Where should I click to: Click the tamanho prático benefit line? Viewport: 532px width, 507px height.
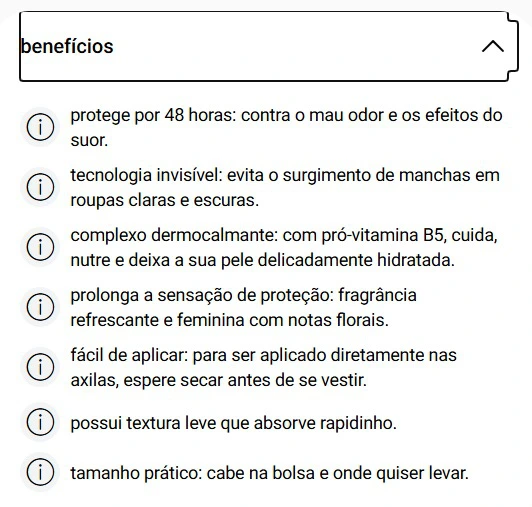[269, 473]
